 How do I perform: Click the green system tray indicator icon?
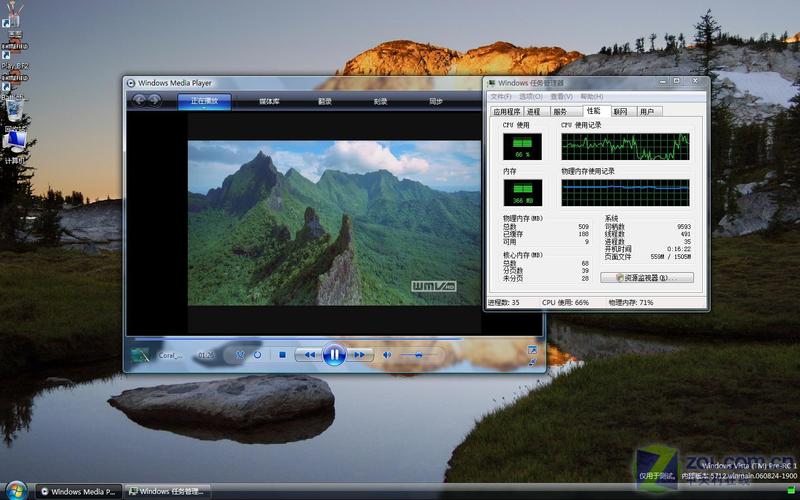(791, 491)
